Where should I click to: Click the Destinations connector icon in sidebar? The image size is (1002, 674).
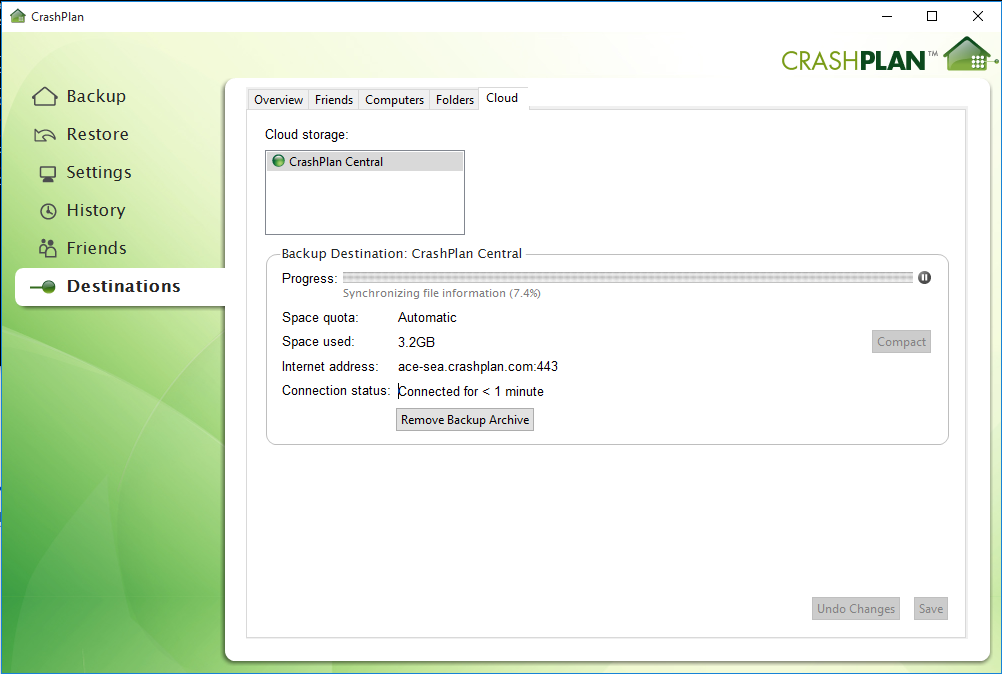(x=43, y=287)
